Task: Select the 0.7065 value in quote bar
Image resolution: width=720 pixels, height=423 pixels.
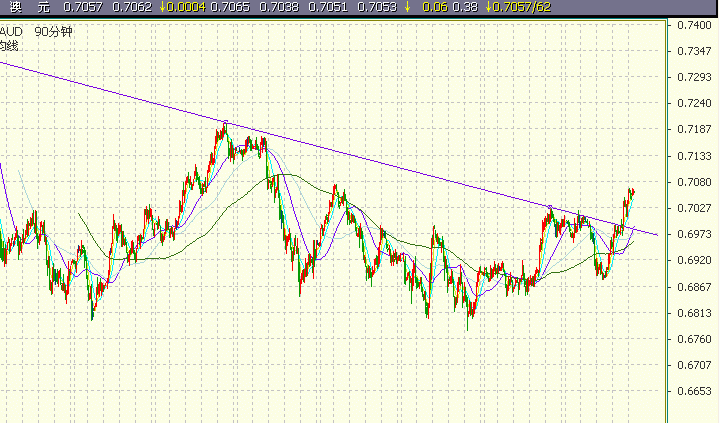Action: 230,7
